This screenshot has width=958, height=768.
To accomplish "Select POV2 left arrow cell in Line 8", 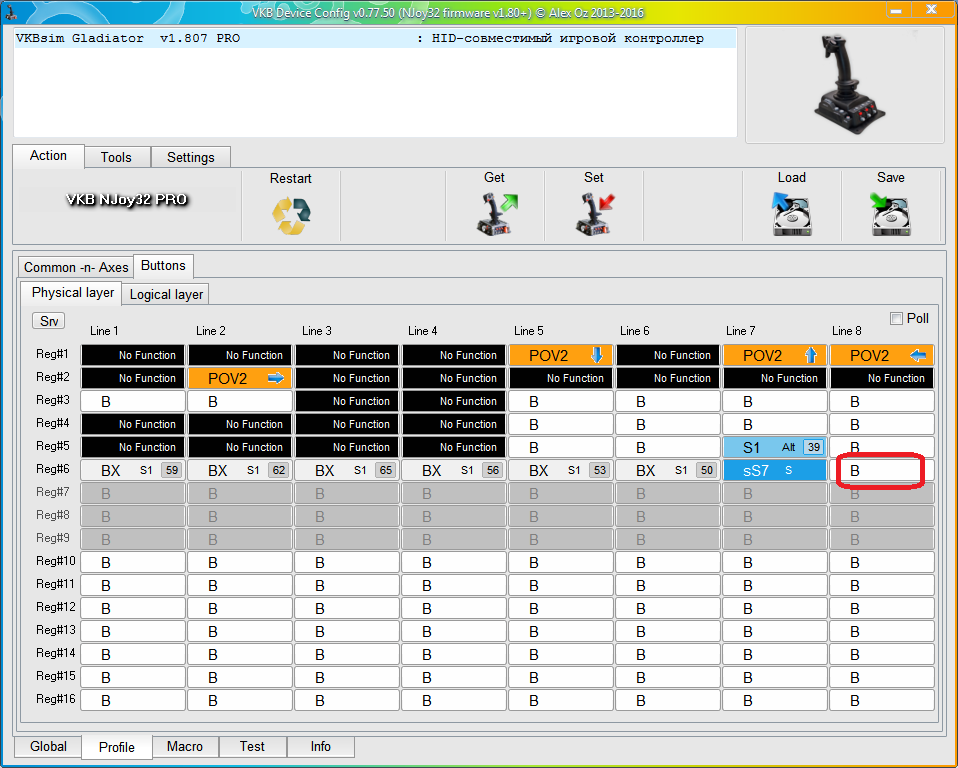I will point(881,355).
